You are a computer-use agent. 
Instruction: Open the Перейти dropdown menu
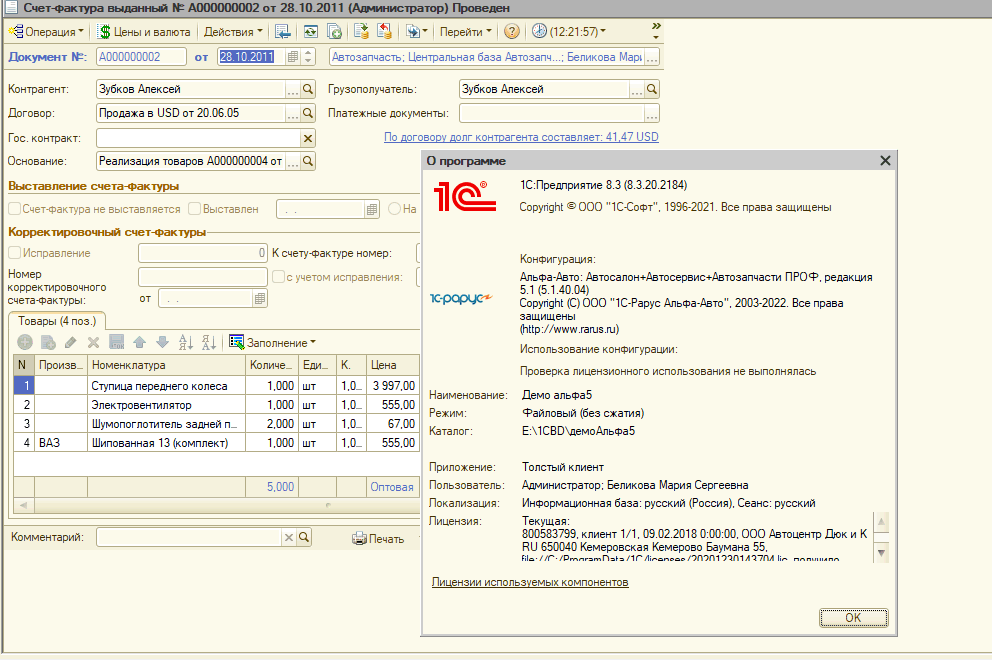point(465,32)
